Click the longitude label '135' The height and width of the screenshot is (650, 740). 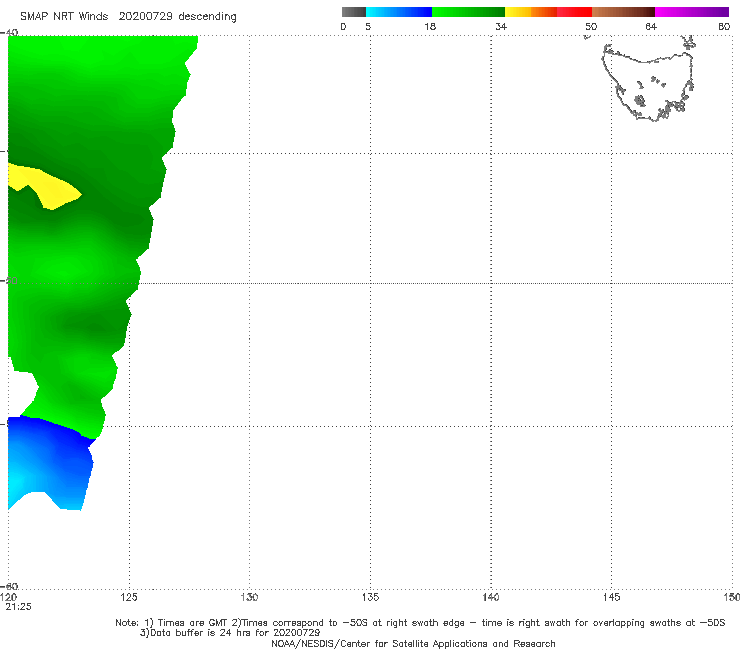point(370,598)
